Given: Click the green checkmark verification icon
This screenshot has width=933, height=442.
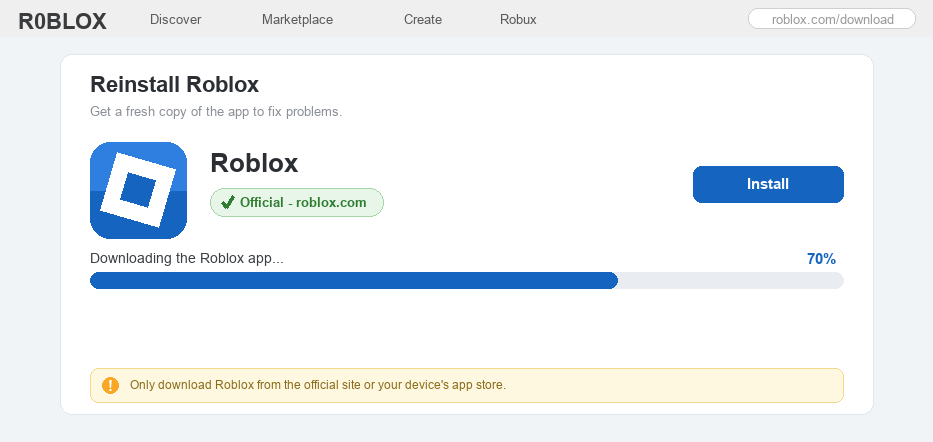Looking at the screenshot, I should point(227,203).
